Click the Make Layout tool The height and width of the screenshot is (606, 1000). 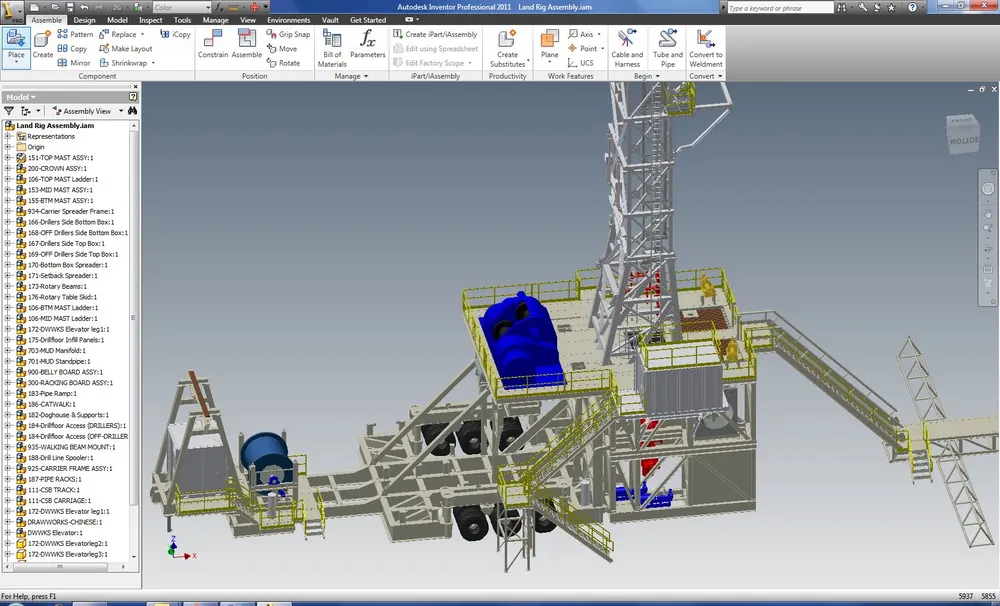click(126, 48)
